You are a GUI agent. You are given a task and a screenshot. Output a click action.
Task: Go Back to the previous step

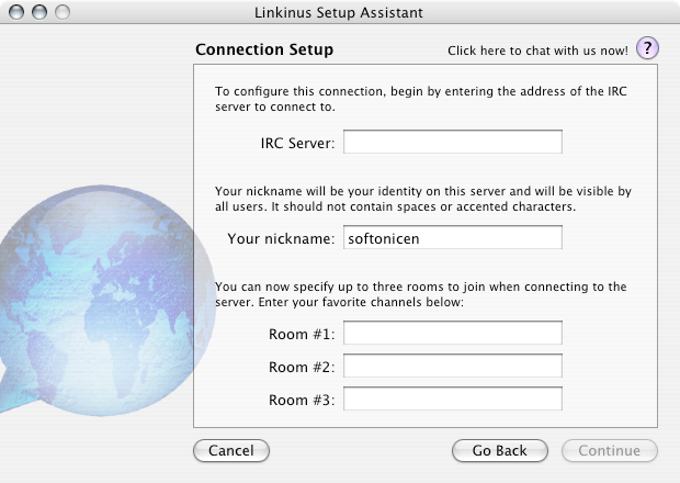click(x=499, y=451)
